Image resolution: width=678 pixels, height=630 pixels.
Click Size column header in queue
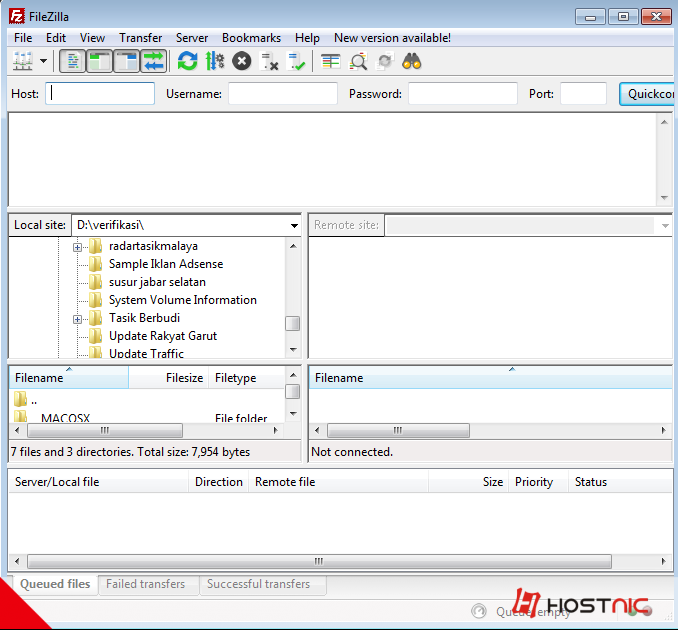(x=469, y=482)
